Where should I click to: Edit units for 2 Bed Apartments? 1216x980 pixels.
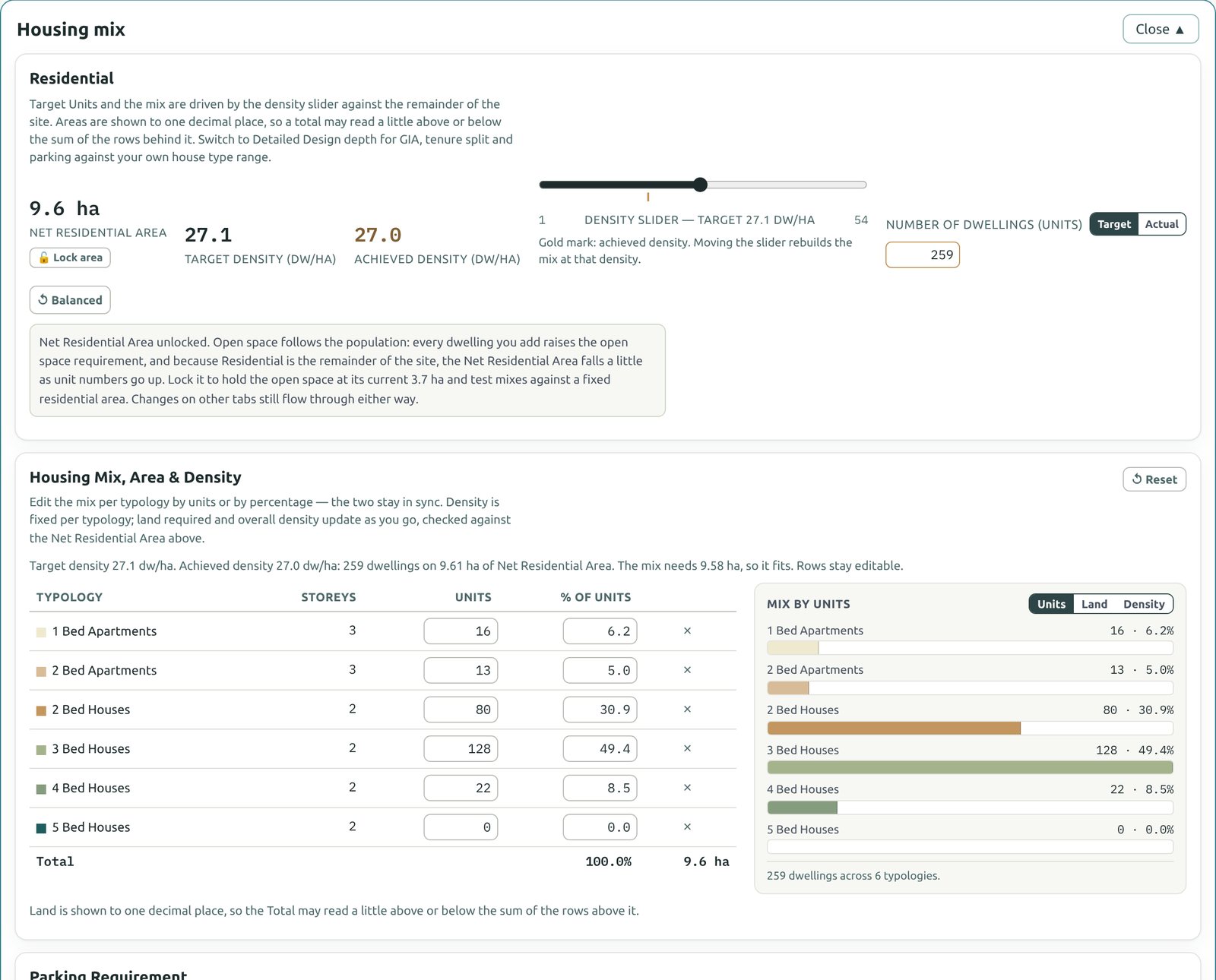click(x=461, y=670)
